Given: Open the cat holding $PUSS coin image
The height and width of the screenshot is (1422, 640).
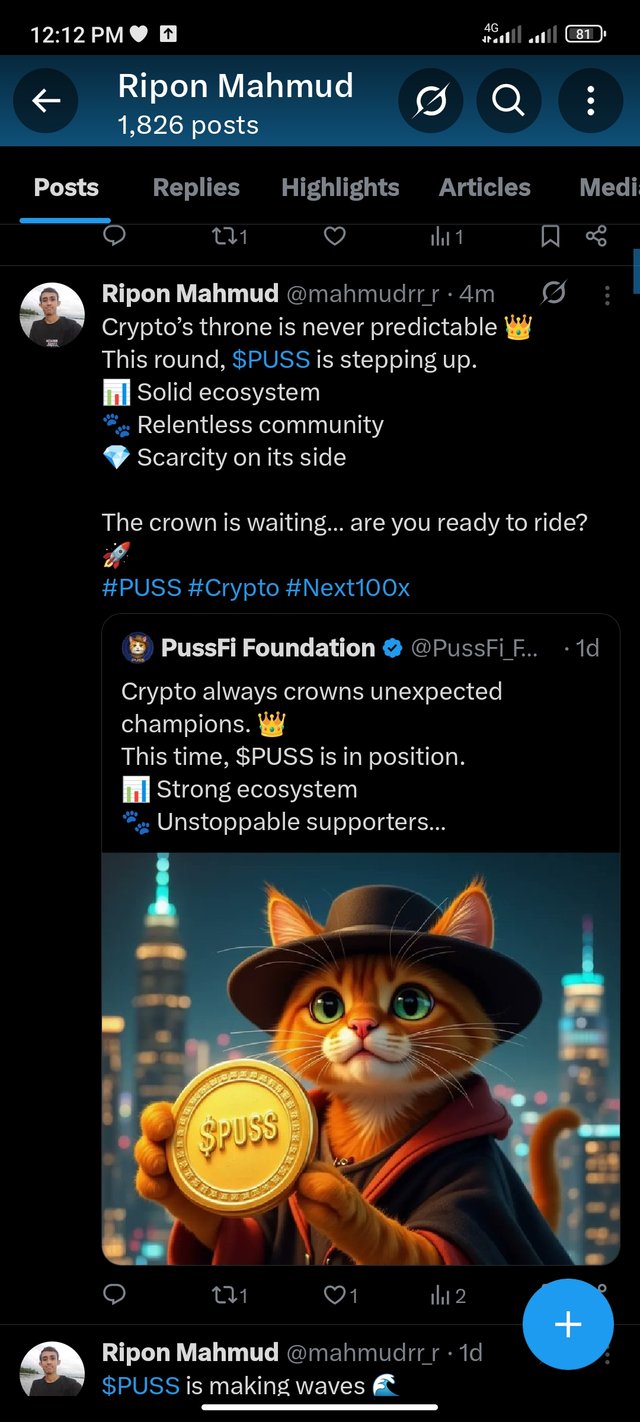Looking at the screenshot, I should (360, 1058).
